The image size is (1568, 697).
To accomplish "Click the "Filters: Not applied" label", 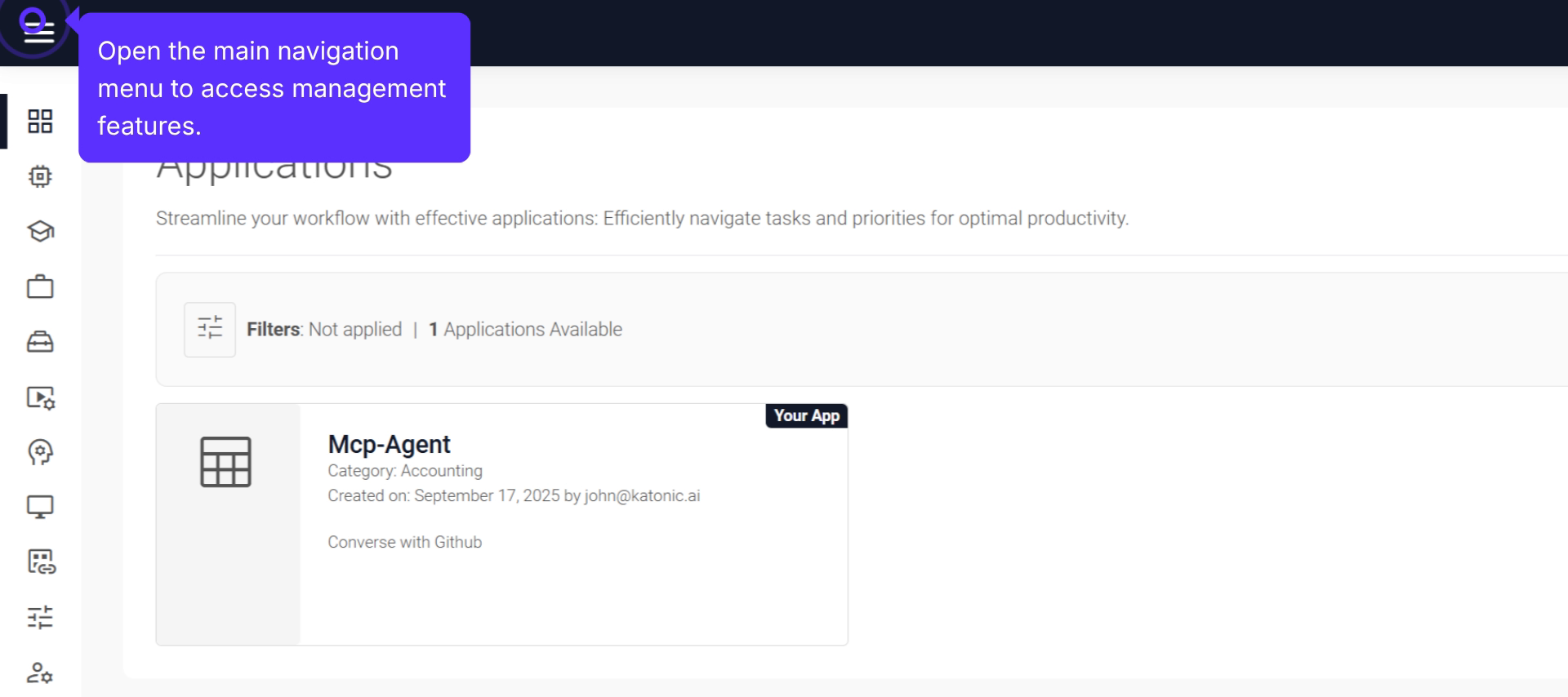I will pyautogui.click(x=324, y=330).
